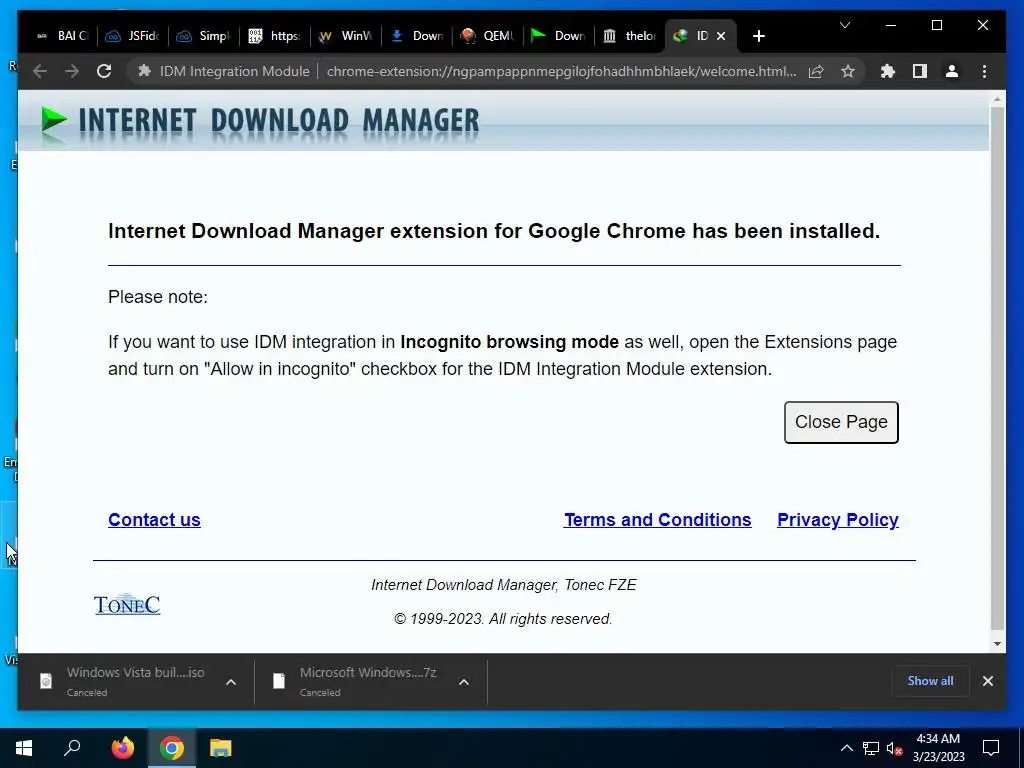Open the Contact us link

[154, 520]
